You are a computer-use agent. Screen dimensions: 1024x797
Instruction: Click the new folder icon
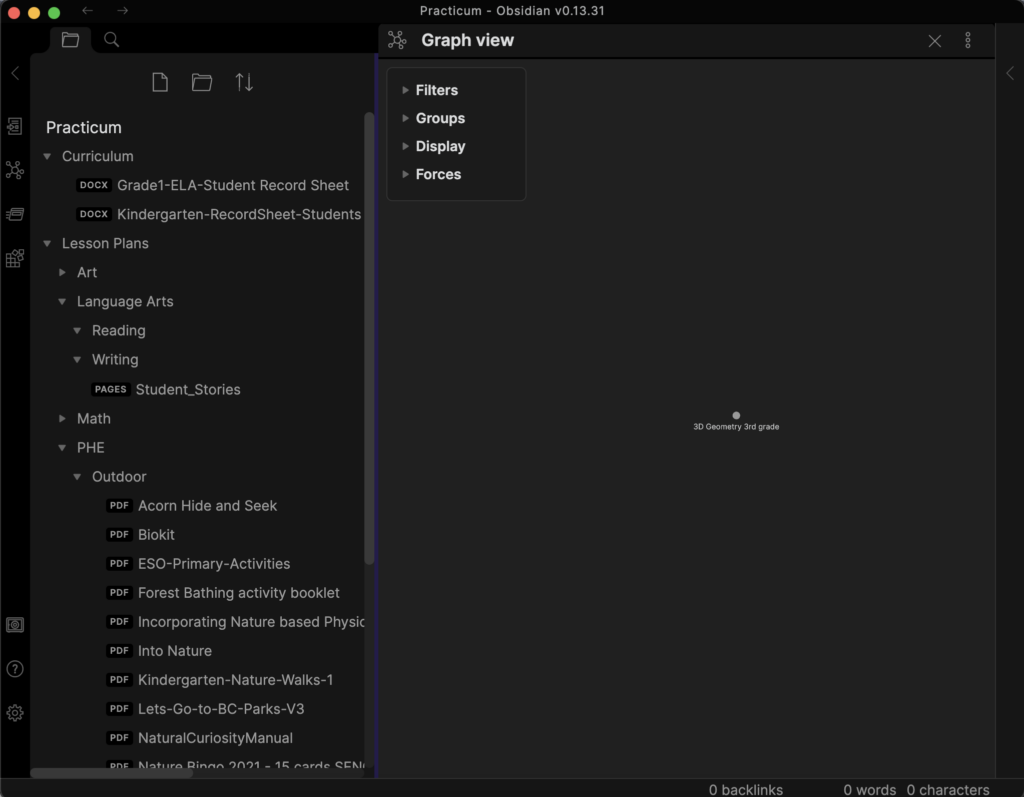click(x=202, y=83)
